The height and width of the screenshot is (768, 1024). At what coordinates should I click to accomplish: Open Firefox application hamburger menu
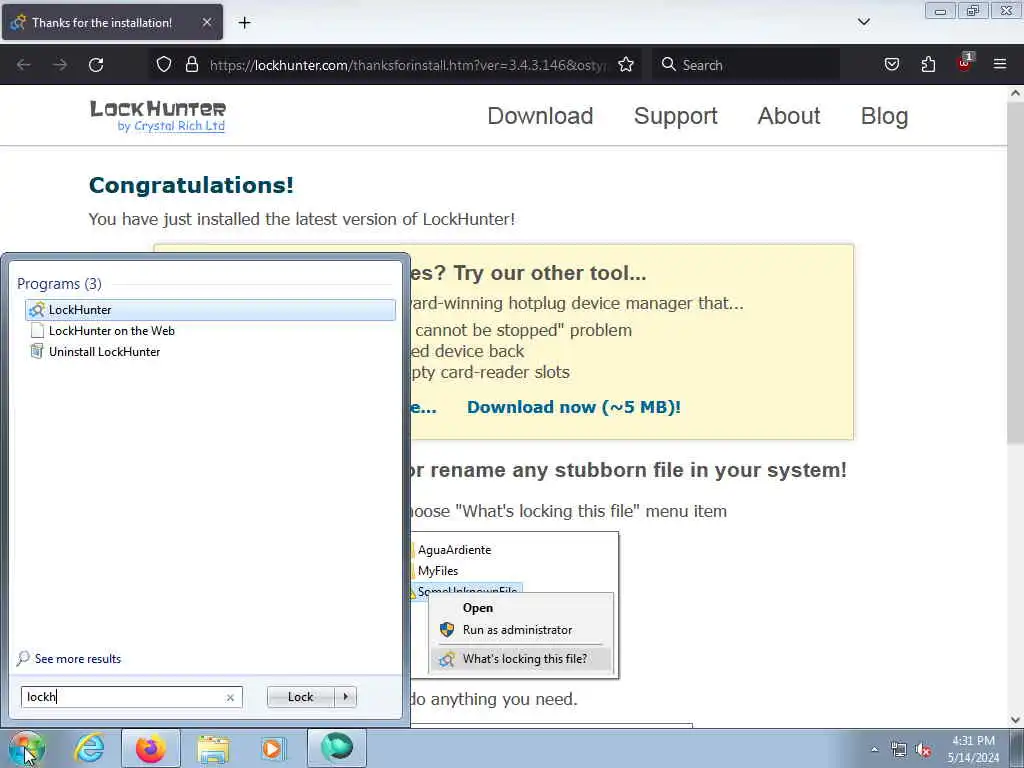pyautogui.click(x=1000, y=65)
